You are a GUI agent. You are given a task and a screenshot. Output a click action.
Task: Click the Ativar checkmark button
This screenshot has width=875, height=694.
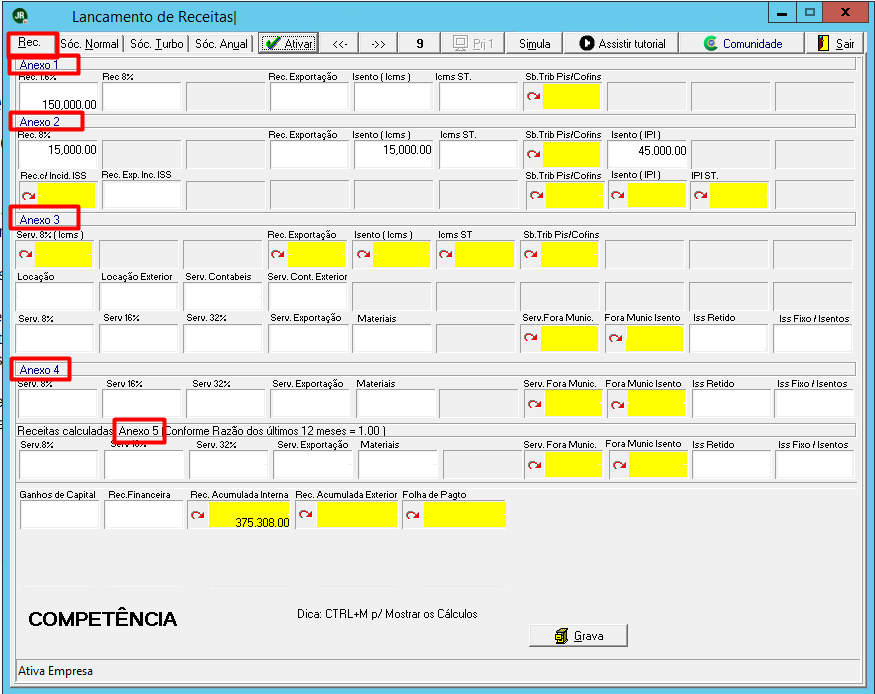pyautogui.click(x=289, y=44)
